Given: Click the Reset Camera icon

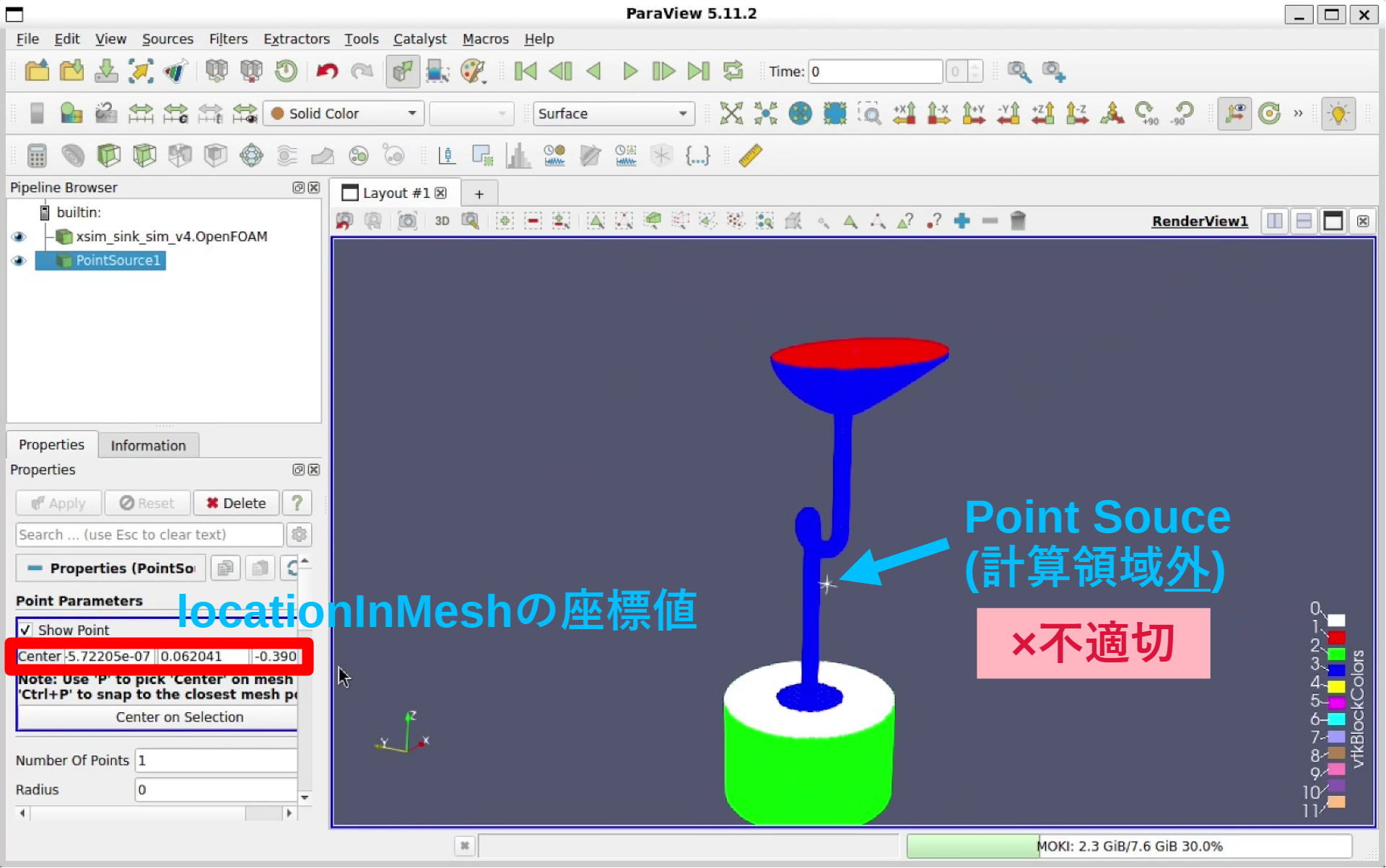Looking at the screenshot, I should coord(731,113).
